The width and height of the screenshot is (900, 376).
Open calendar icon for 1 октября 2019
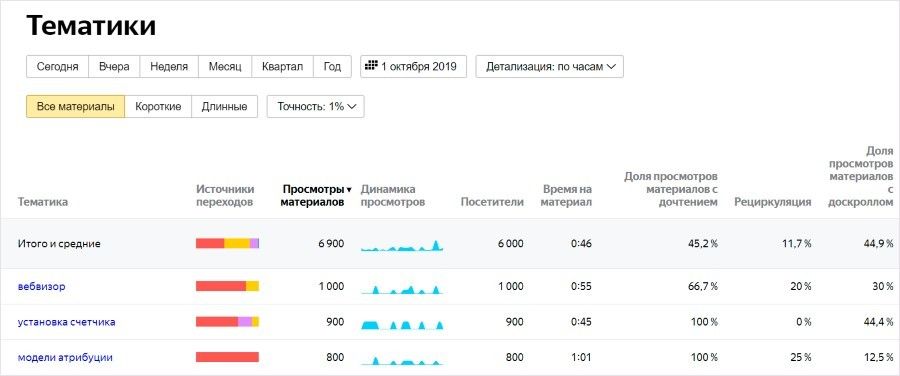point(371,65)
